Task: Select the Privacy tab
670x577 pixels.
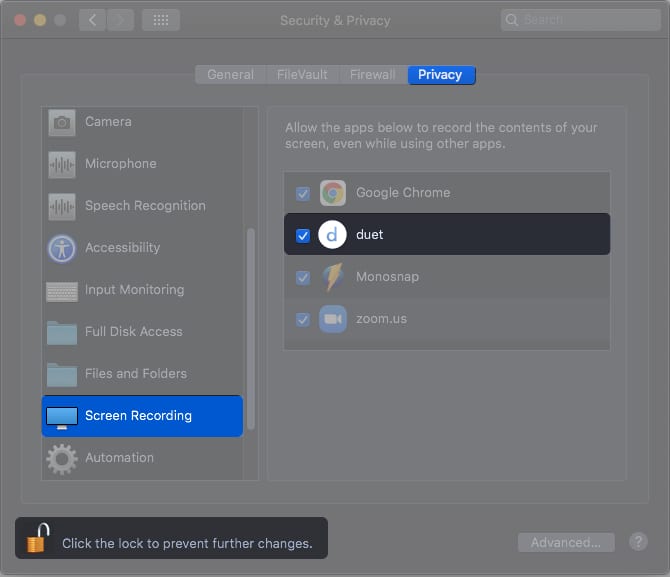Action: coord(441,75)
